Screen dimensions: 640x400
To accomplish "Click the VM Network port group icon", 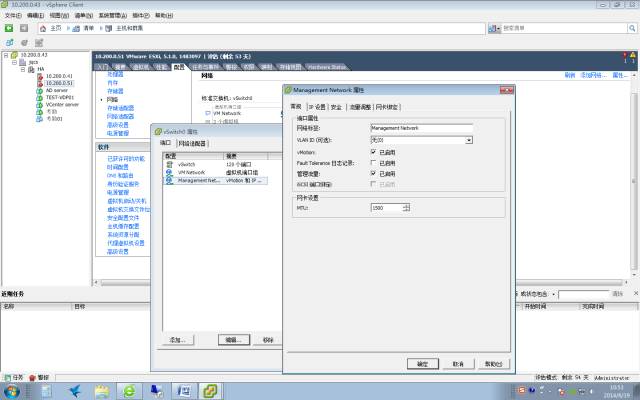I will click(169, 172).
